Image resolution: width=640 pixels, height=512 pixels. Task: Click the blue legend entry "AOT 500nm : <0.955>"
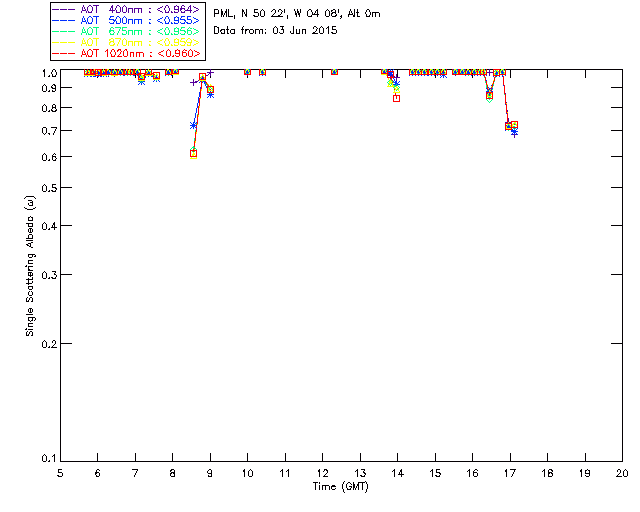(127, 20)
